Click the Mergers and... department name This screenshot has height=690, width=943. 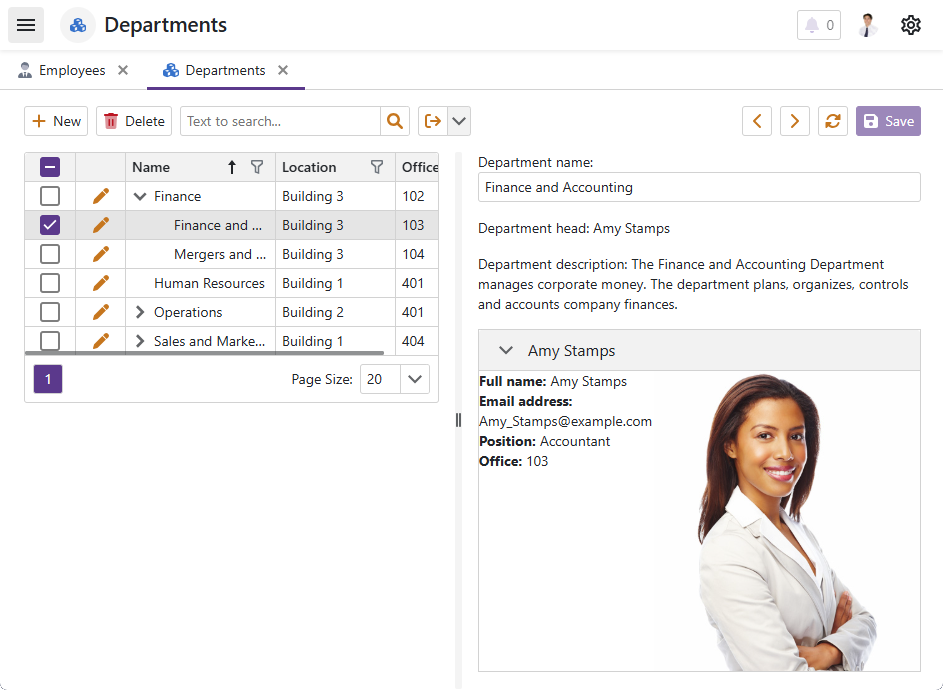220,254
